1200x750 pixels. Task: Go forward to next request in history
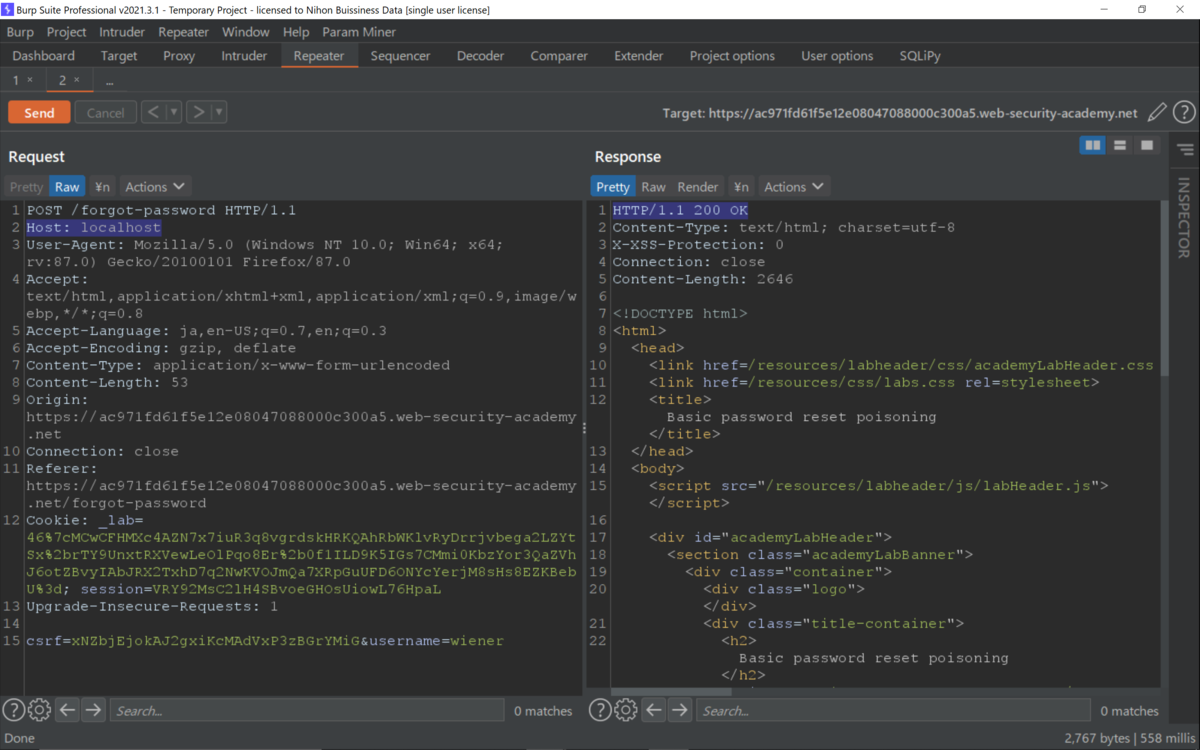click(x=198, y=112)
